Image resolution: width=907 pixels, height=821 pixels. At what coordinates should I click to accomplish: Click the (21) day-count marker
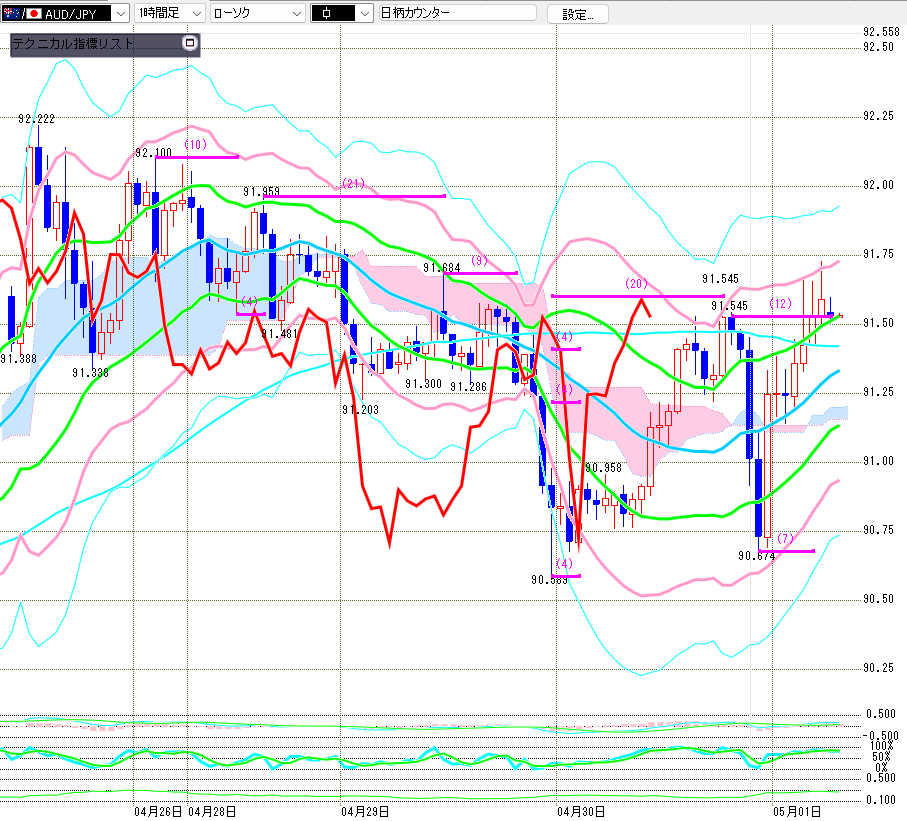tap(353, 184)
